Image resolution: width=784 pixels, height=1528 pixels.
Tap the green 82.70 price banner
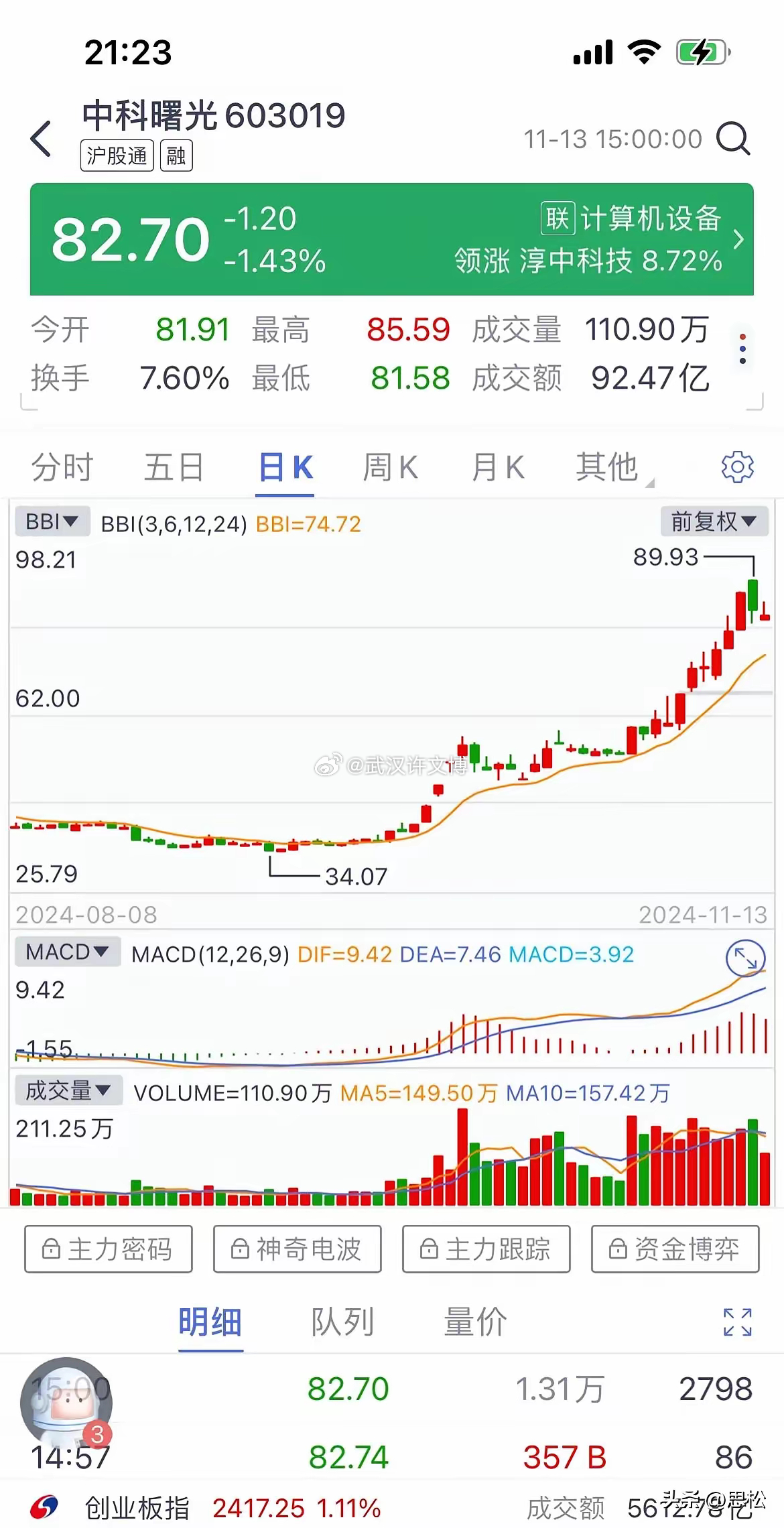pyautogui.click(x=392, y=239)
